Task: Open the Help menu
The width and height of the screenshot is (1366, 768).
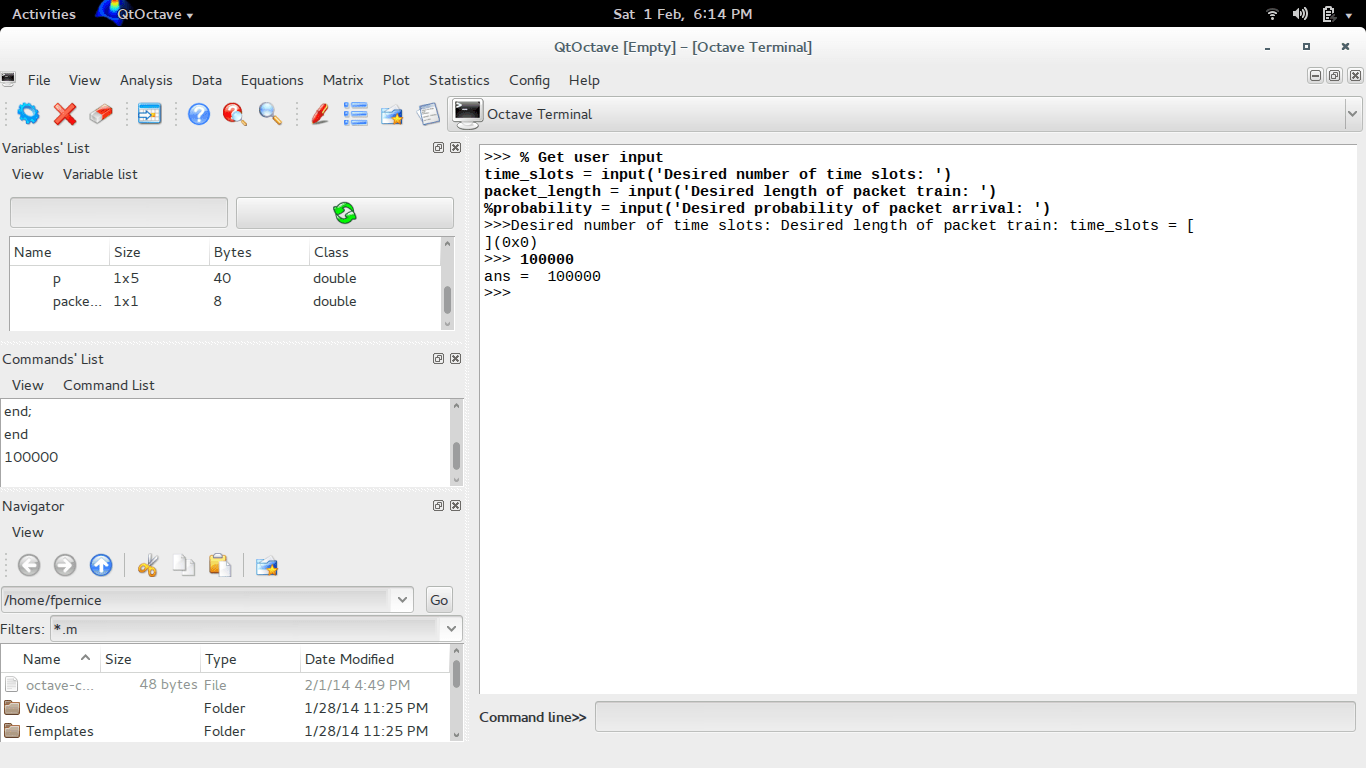Action: point(584,80)
